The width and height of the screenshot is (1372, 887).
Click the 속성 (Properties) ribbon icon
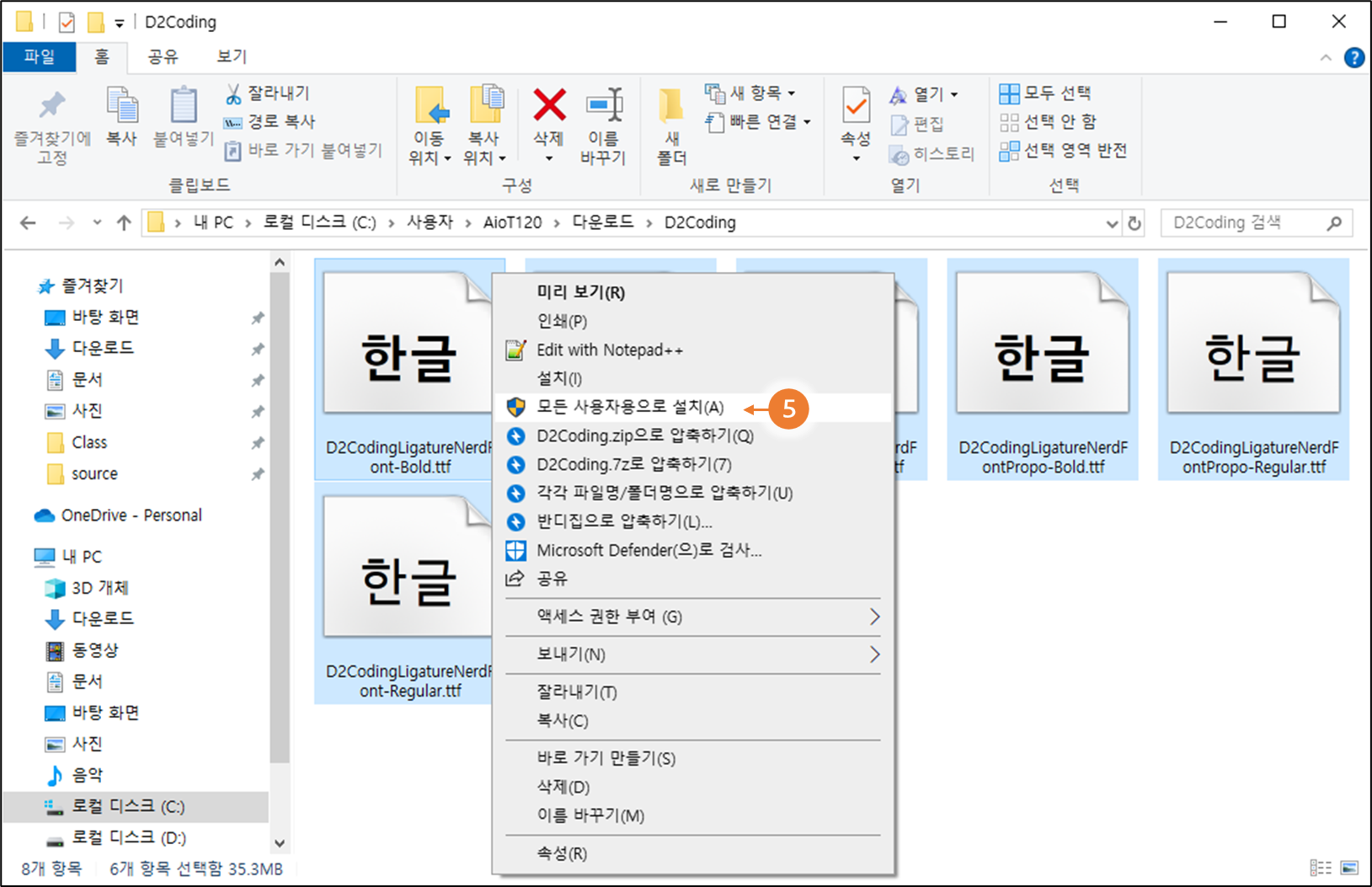tap(857, 104)
